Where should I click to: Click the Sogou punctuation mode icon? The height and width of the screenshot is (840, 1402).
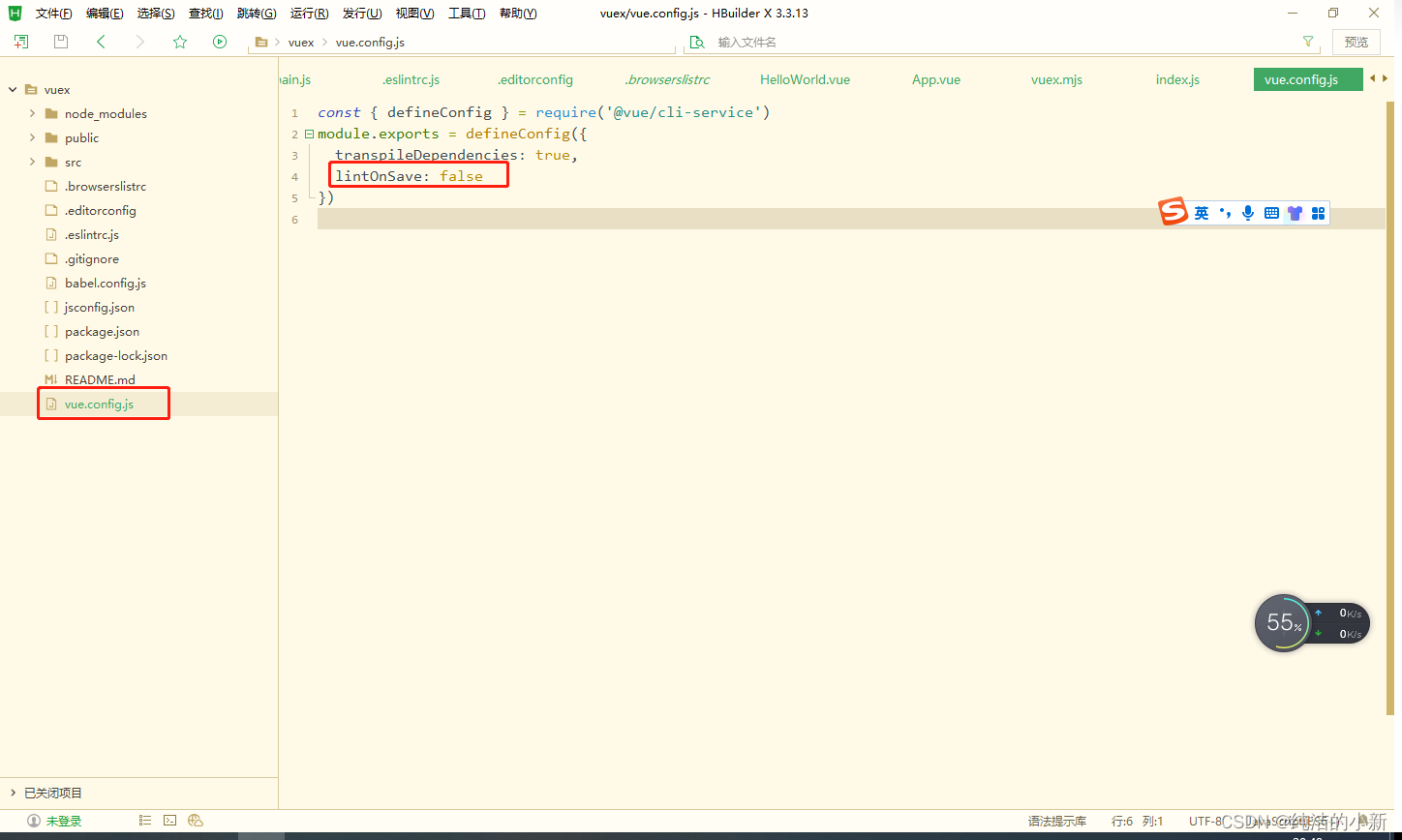click(x=1225, y=213)
